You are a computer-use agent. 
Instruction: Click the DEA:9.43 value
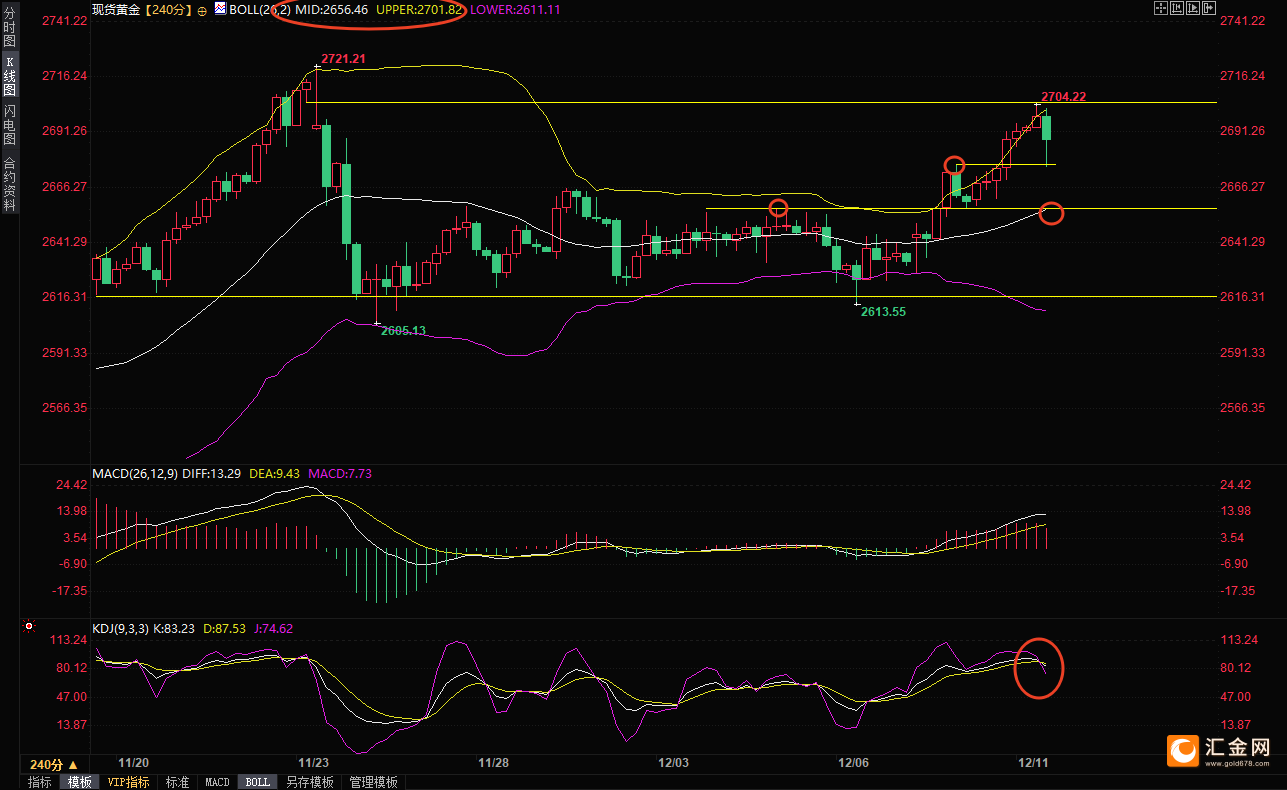(x=275, y=473)
